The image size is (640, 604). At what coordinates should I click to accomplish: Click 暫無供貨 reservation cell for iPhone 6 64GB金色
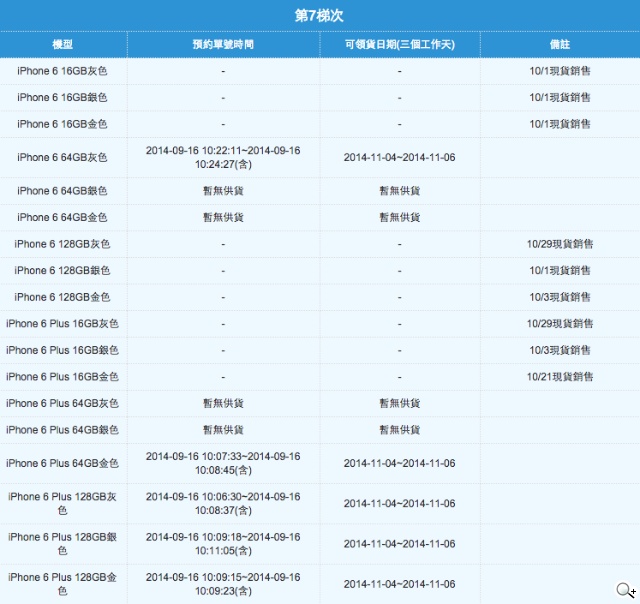click(x=223, y=218)
